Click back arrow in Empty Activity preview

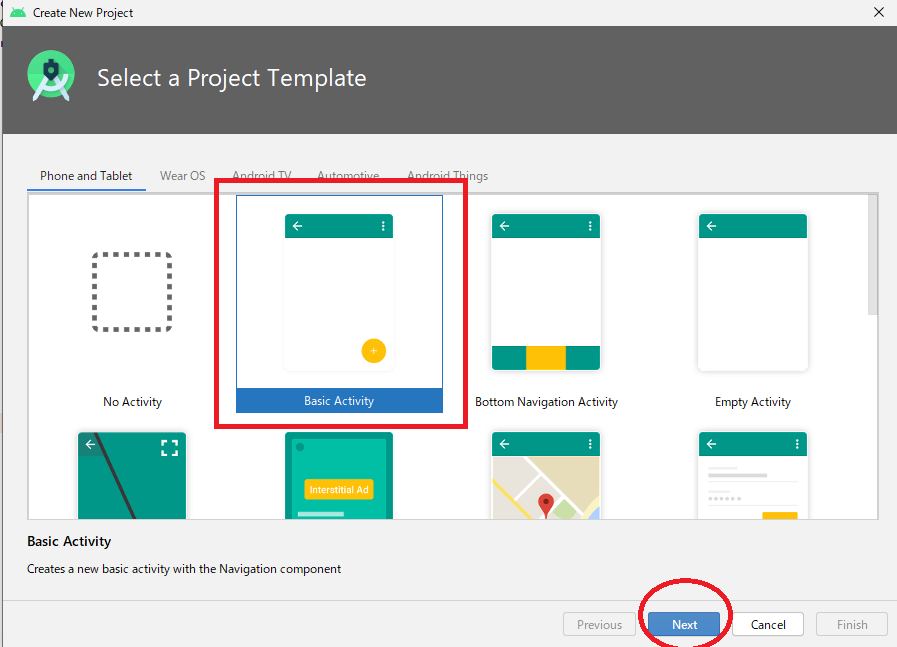tap(712, 226)
